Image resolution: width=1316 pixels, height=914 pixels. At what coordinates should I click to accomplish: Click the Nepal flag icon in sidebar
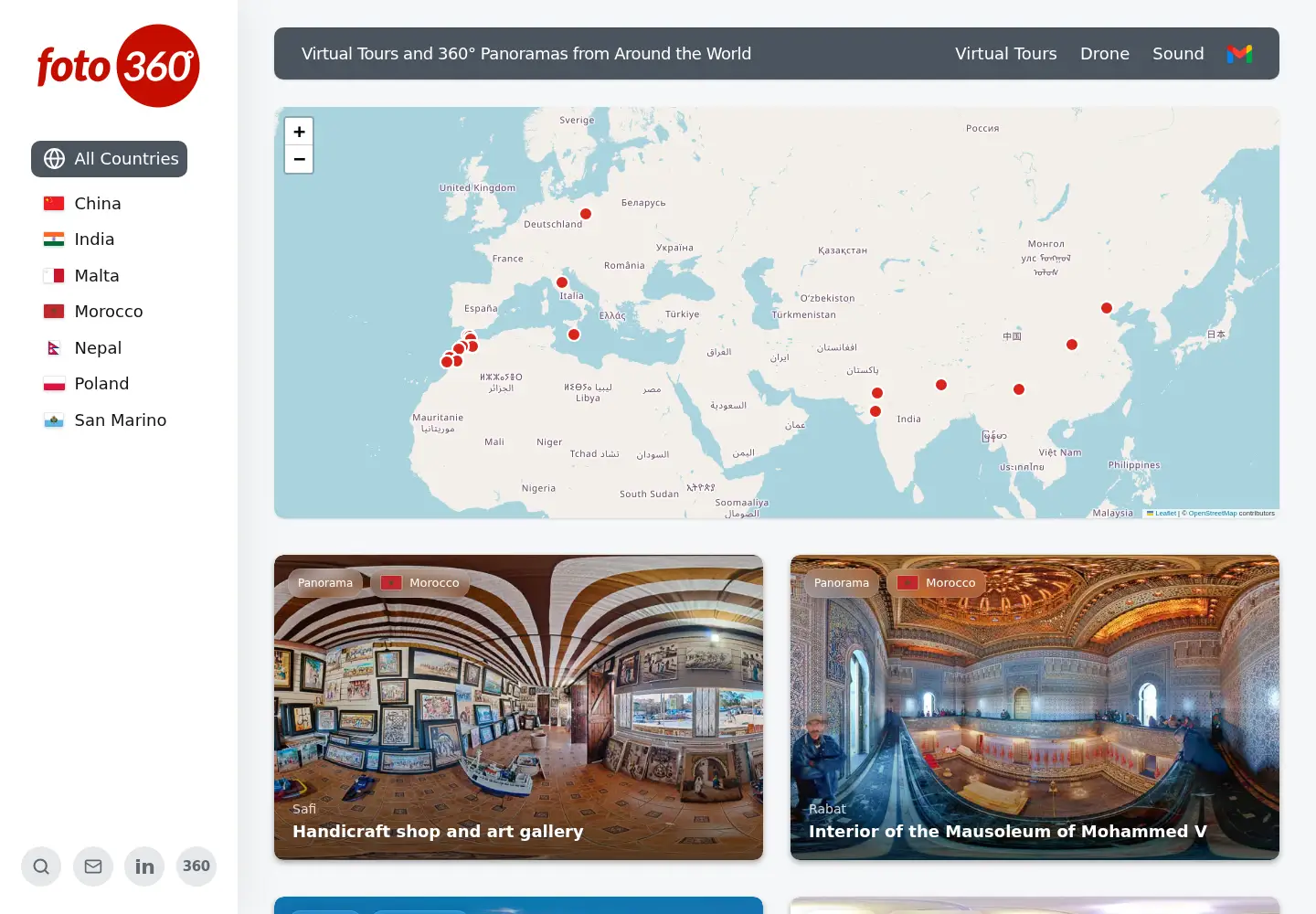click(54, 348)
